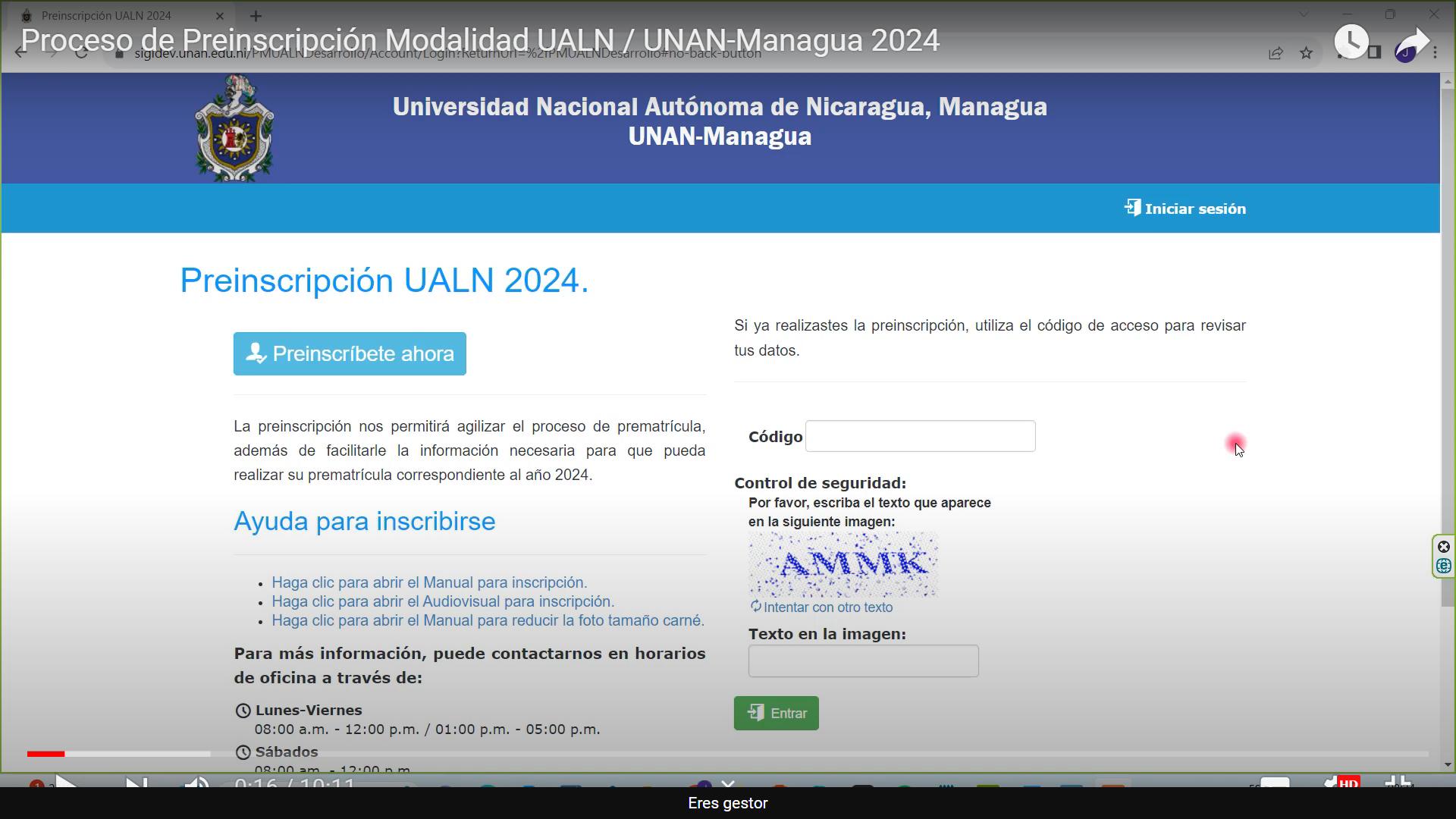The height and width of the screenshot is (819, 1456).
Task: Click the Control de seguridad: label
Action: point(820,483)
